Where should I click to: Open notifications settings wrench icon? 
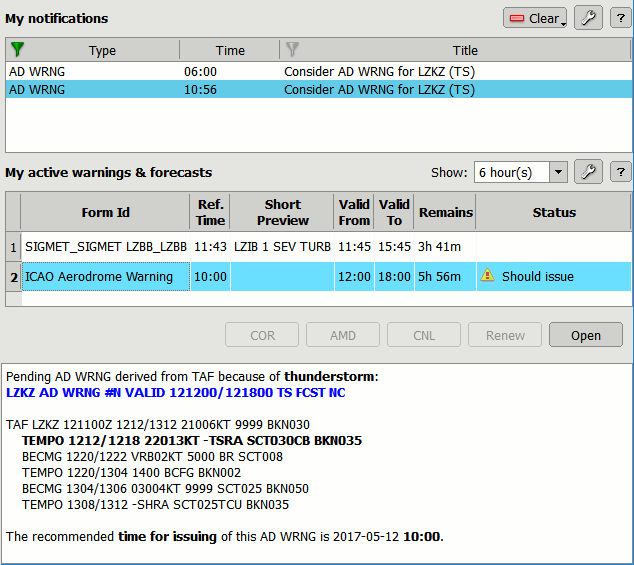click(x=588, y=18)
